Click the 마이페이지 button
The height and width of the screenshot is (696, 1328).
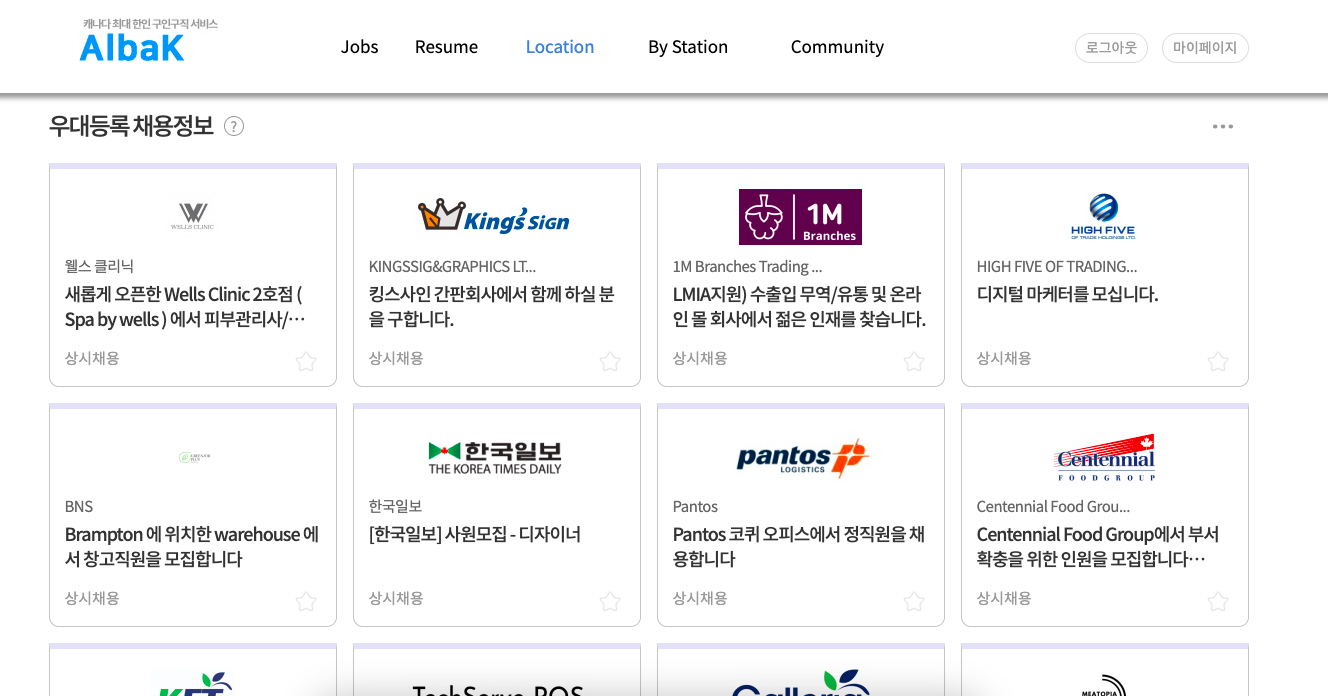click(x=1205, y=48)
